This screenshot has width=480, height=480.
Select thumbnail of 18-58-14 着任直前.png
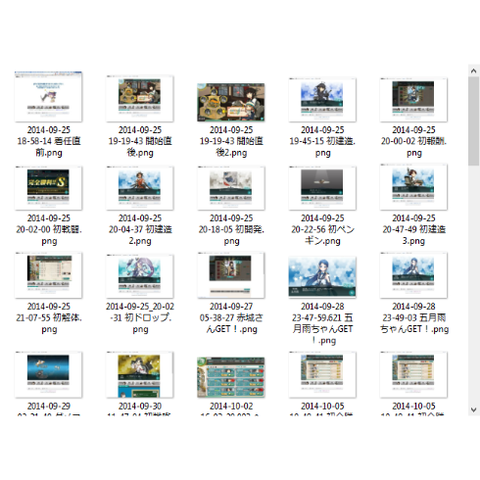48,97
